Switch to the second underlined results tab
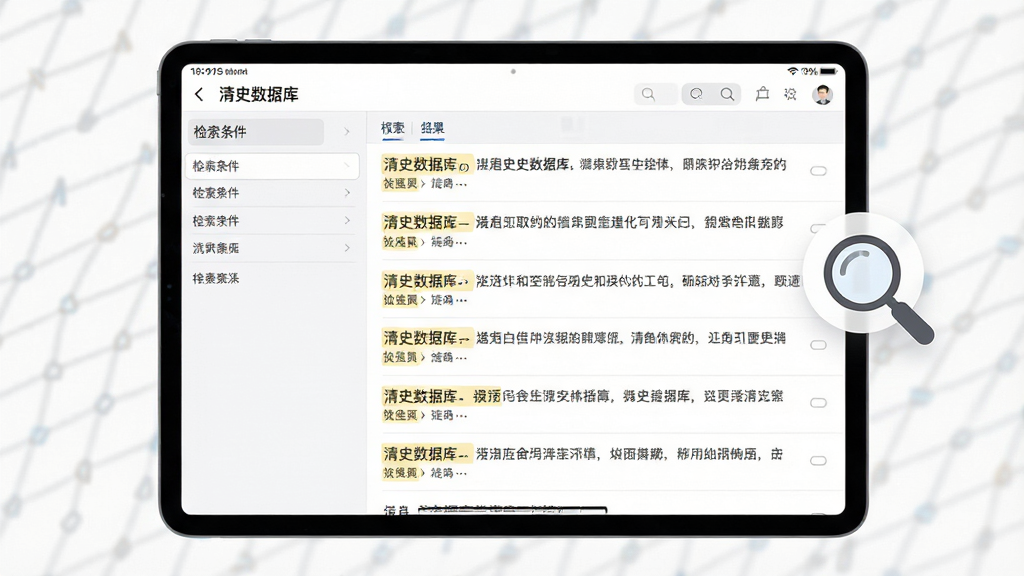 (432, 128)
